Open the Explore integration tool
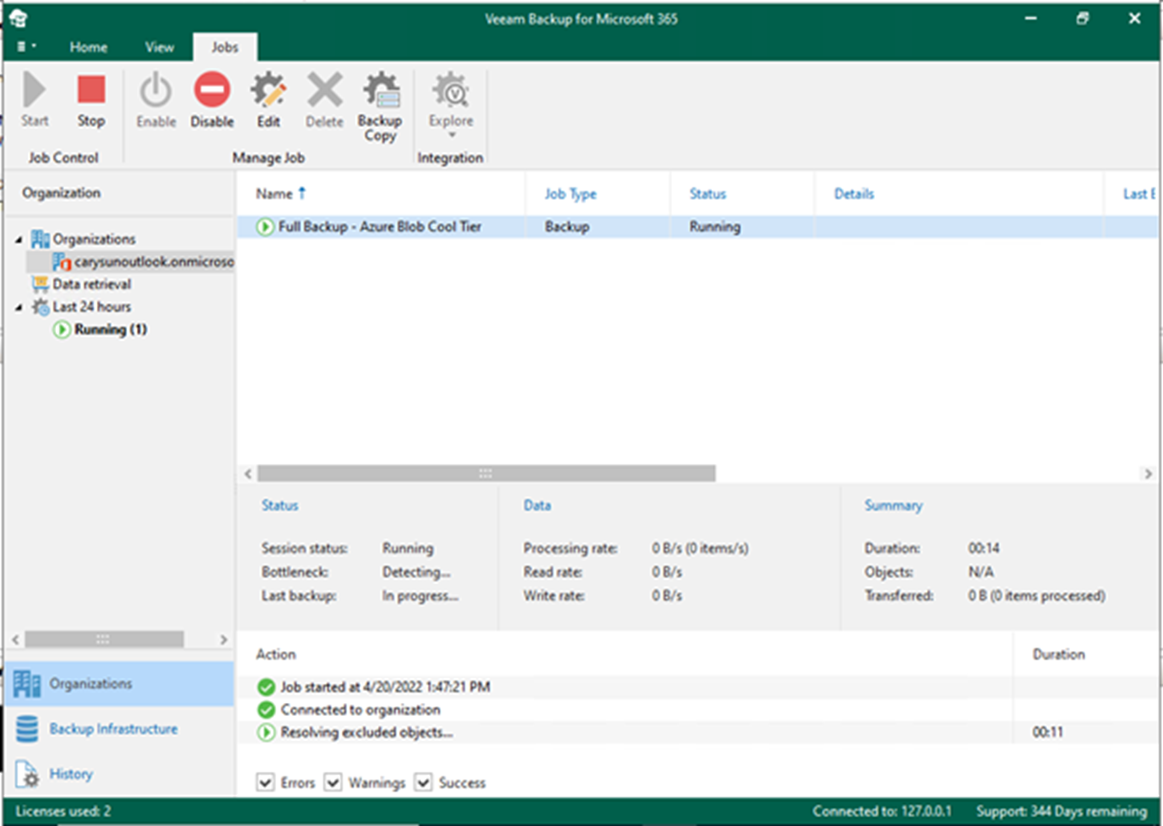The width and height of the screenshot is (1163, 826). pos(451,104)
